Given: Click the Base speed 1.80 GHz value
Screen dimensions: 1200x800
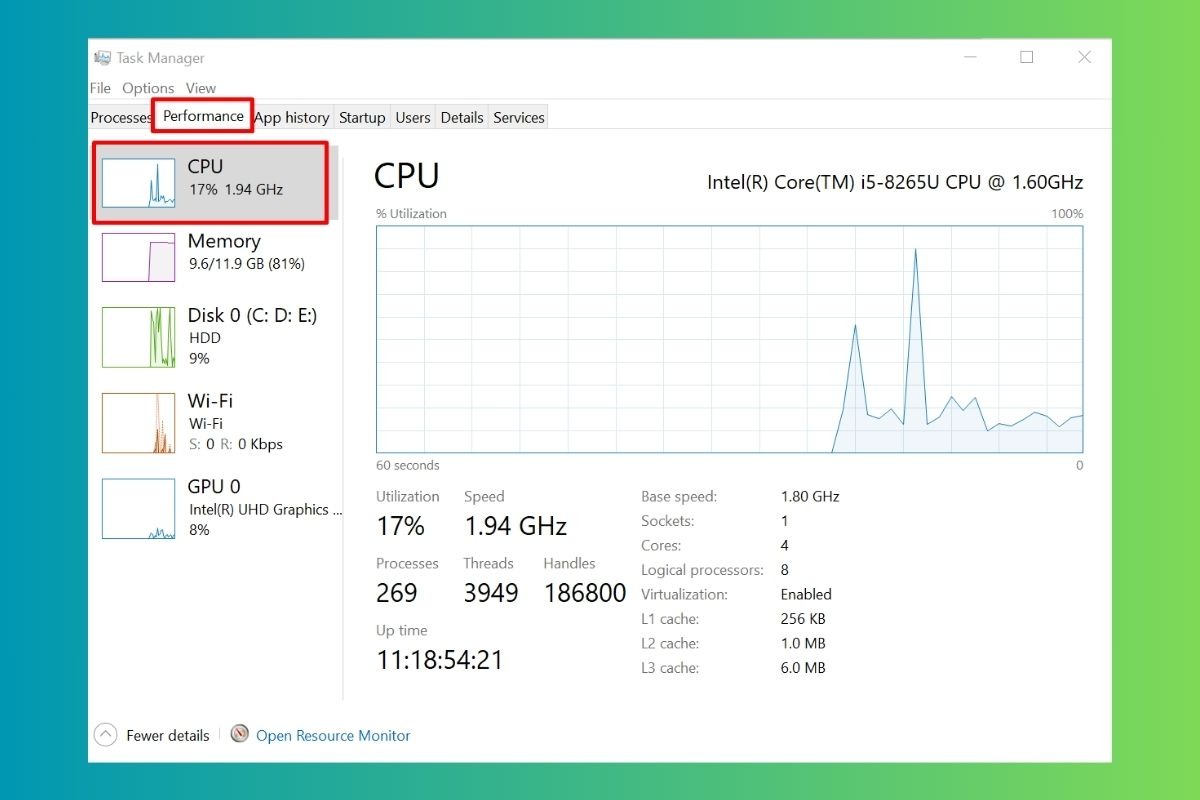Looking at the screenshot, I should coord(810,496).
